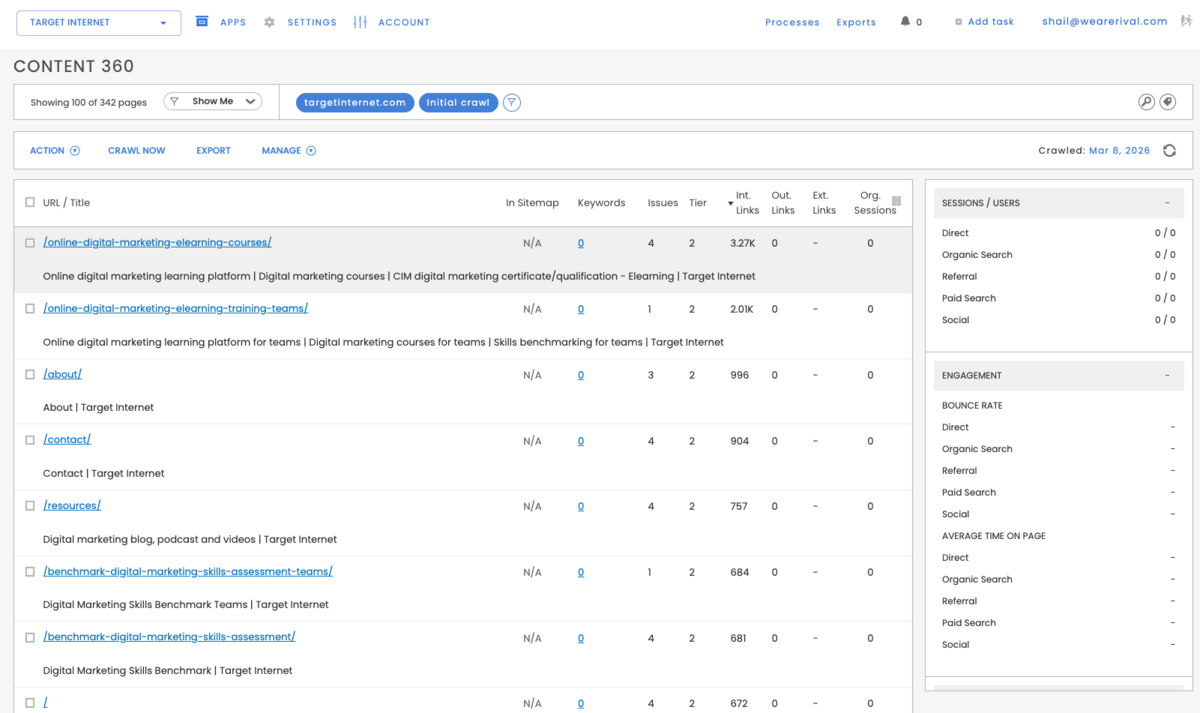Open the Mar 8, 2026 crawl date link

1119,151
